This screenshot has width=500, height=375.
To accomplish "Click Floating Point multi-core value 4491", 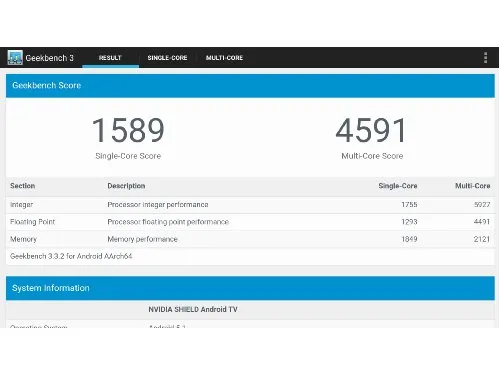I will [482, 222].
